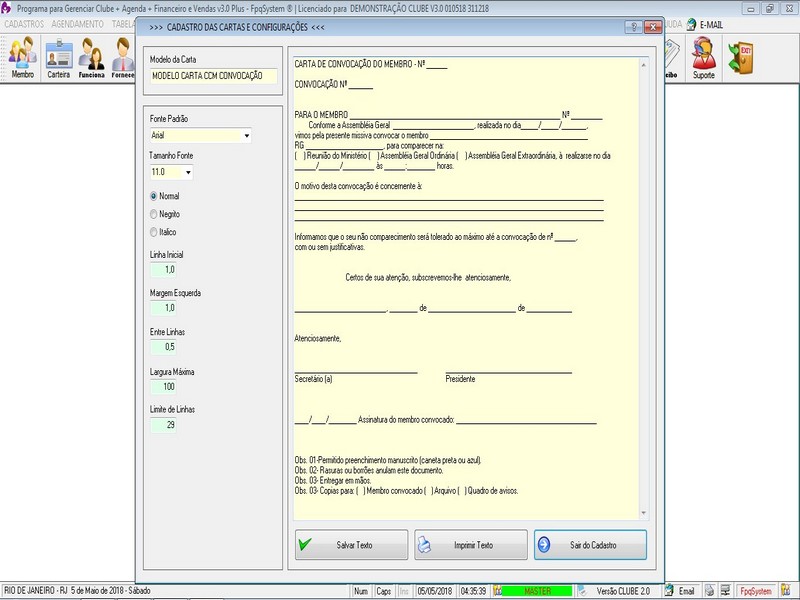
Task: Click the Sair do Cadastro button
Action: tap(590, 544)
